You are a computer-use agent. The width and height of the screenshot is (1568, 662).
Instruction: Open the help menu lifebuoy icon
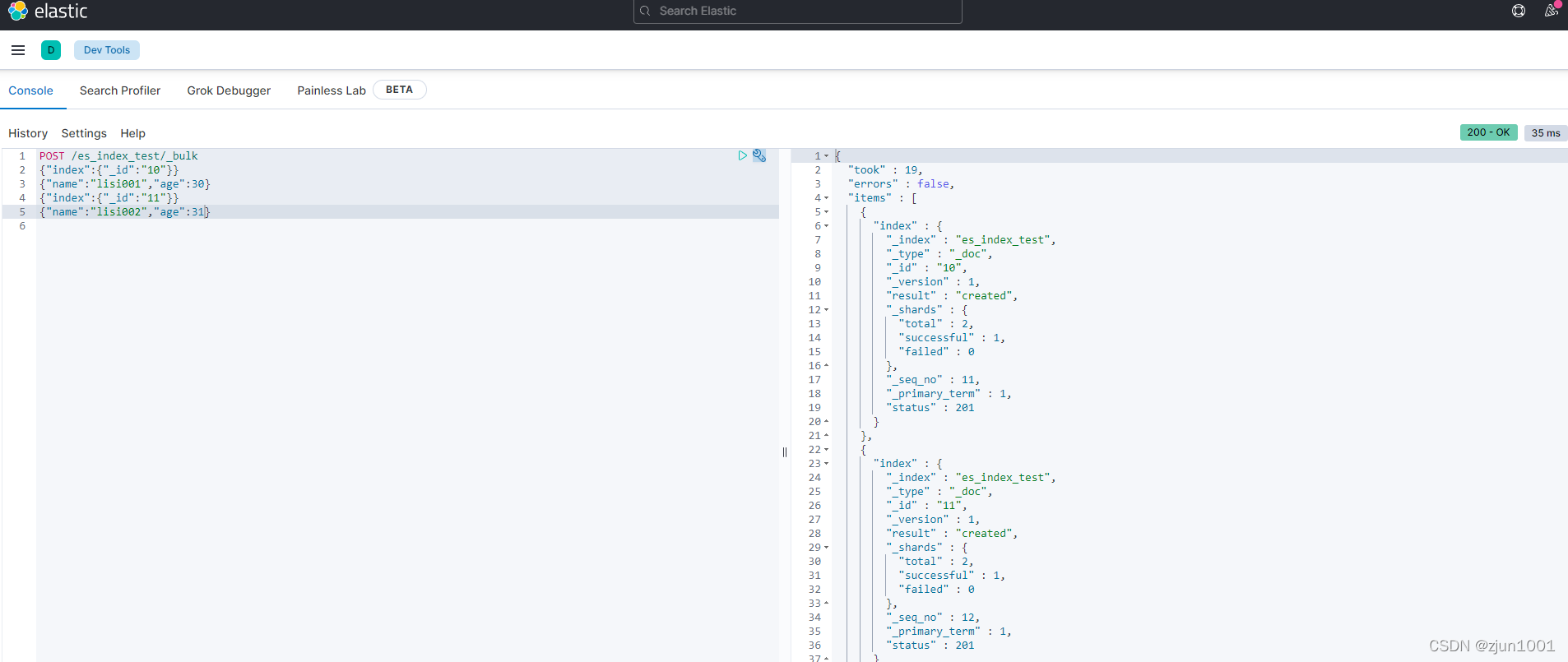(x=1519, y=11)
